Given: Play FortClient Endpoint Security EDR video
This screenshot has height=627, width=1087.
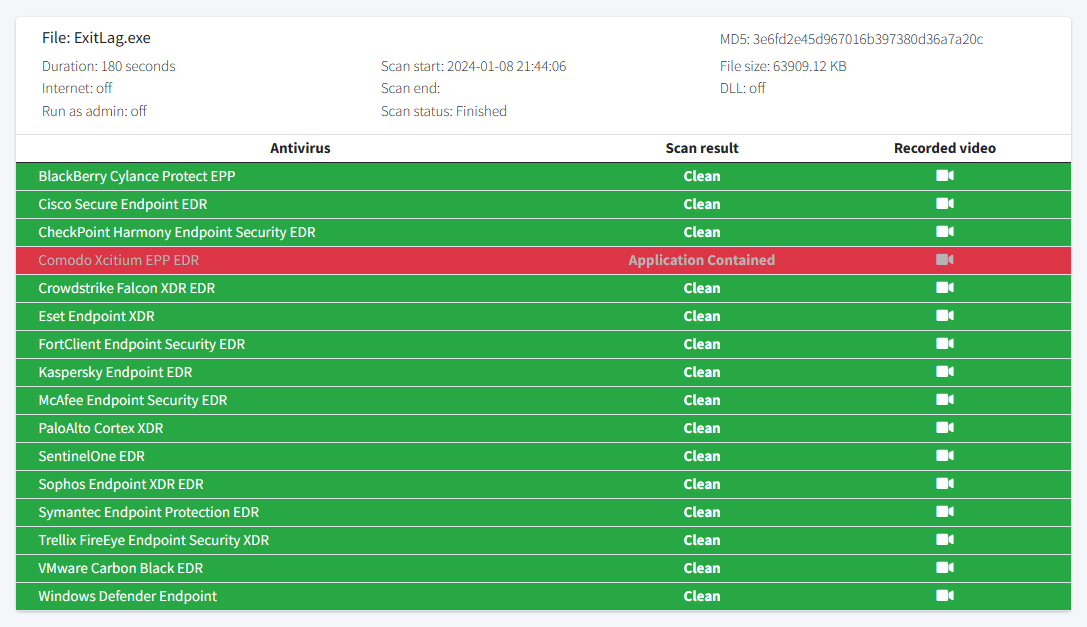Looking at the screenshot, I should pyautogui.click(x=945, y=344).
